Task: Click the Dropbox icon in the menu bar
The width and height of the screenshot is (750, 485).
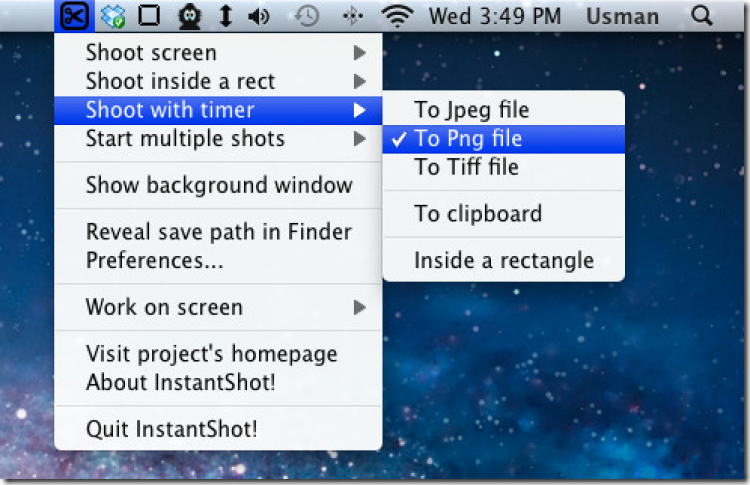Action: point(113,16)
